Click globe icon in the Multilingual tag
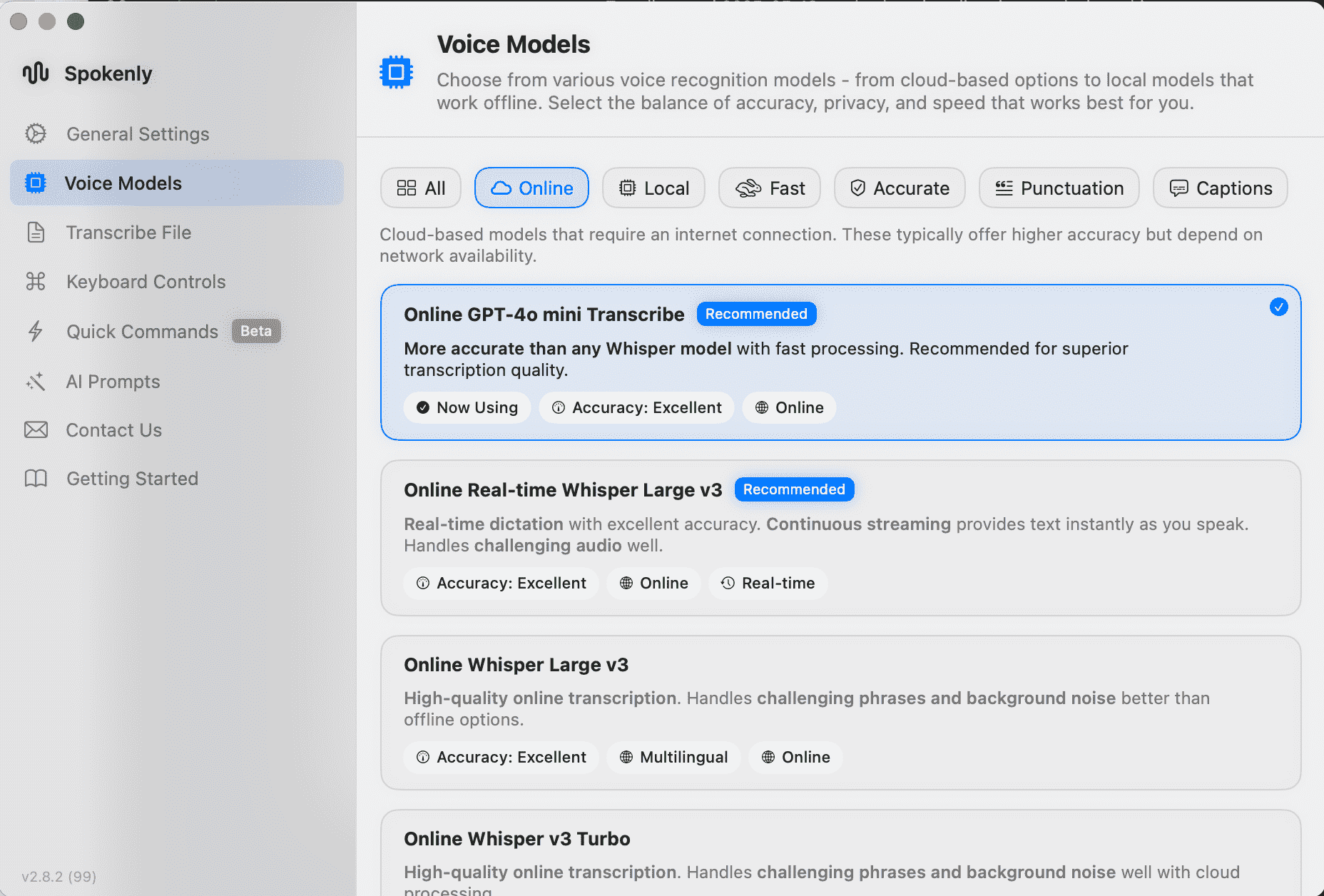 pyautogui.click(x=626, y=757)
